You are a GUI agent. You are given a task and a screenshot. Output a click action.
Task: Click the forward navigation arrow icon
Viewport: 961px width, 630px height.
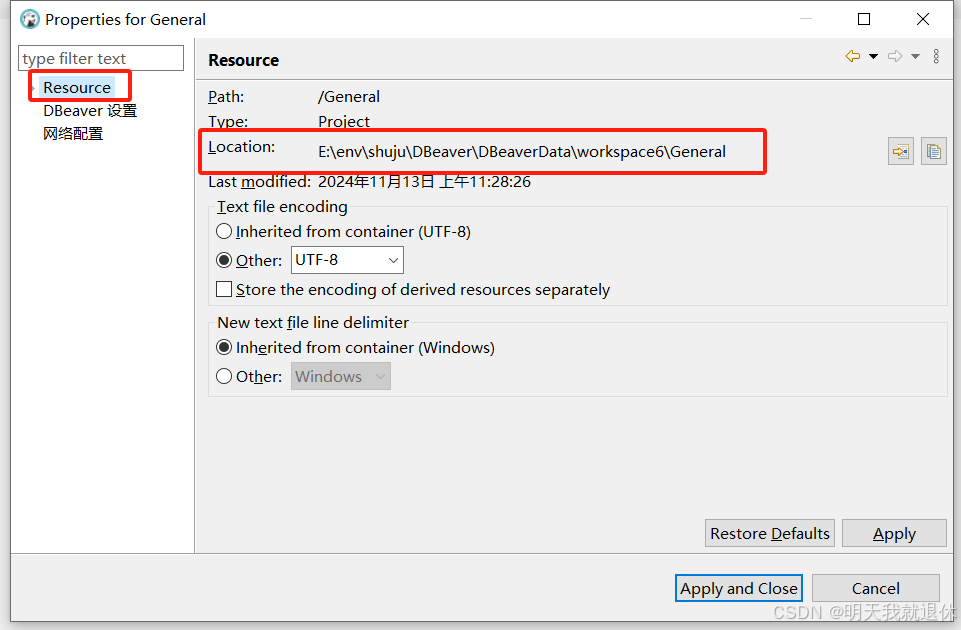pos(895,56)
